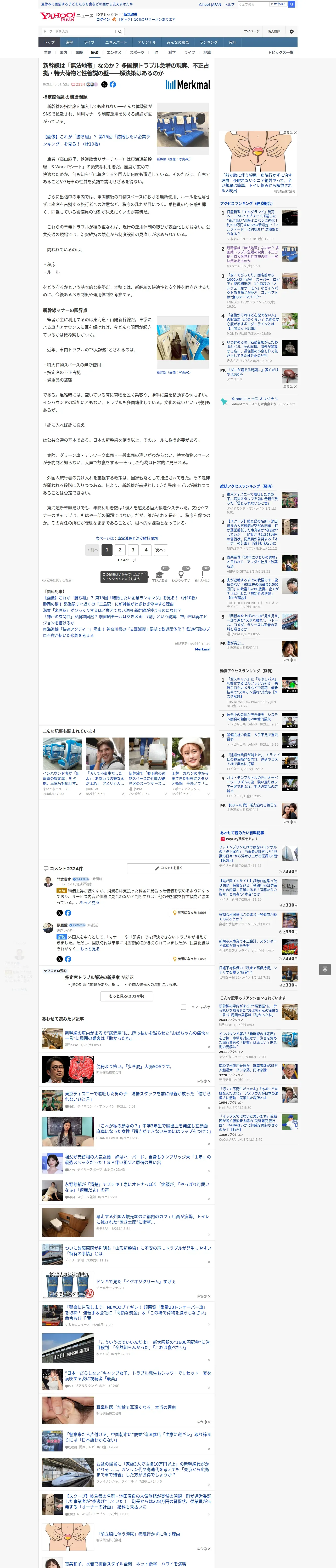
Task: Close the reaction support tooltip
Action: (146, 573)
